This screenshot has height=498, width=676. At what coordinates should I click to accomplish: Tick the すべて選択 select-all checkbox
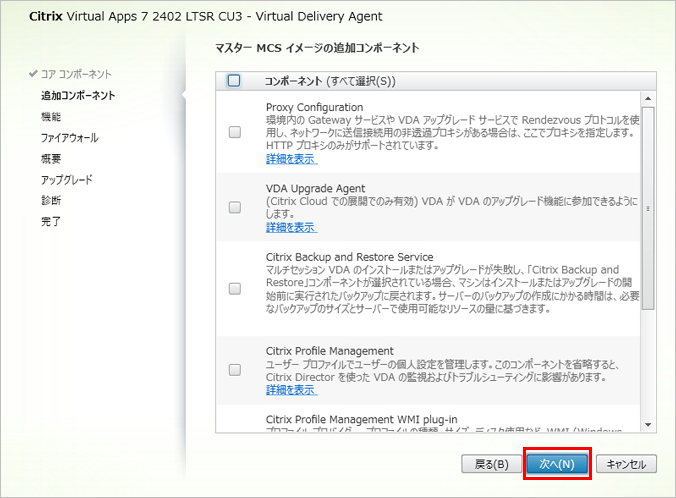pyautogui.click(x=234, y=81)
